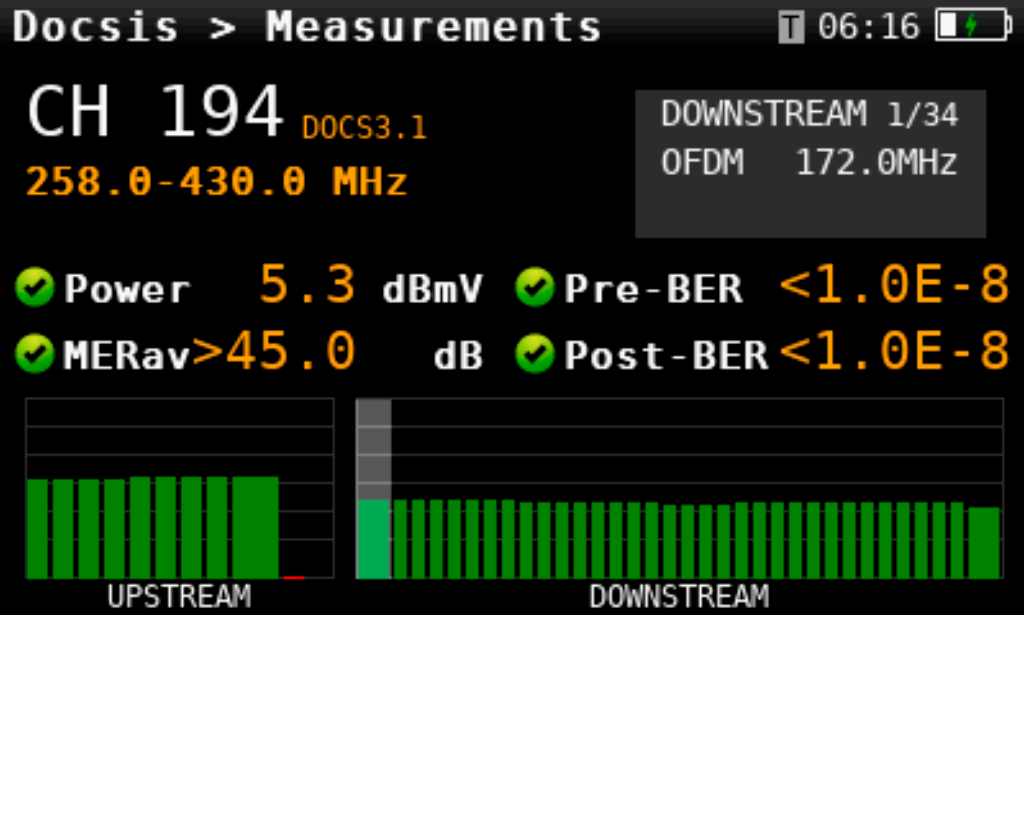
Task: Select the last downstream channel bar
Action: (984, 542)
